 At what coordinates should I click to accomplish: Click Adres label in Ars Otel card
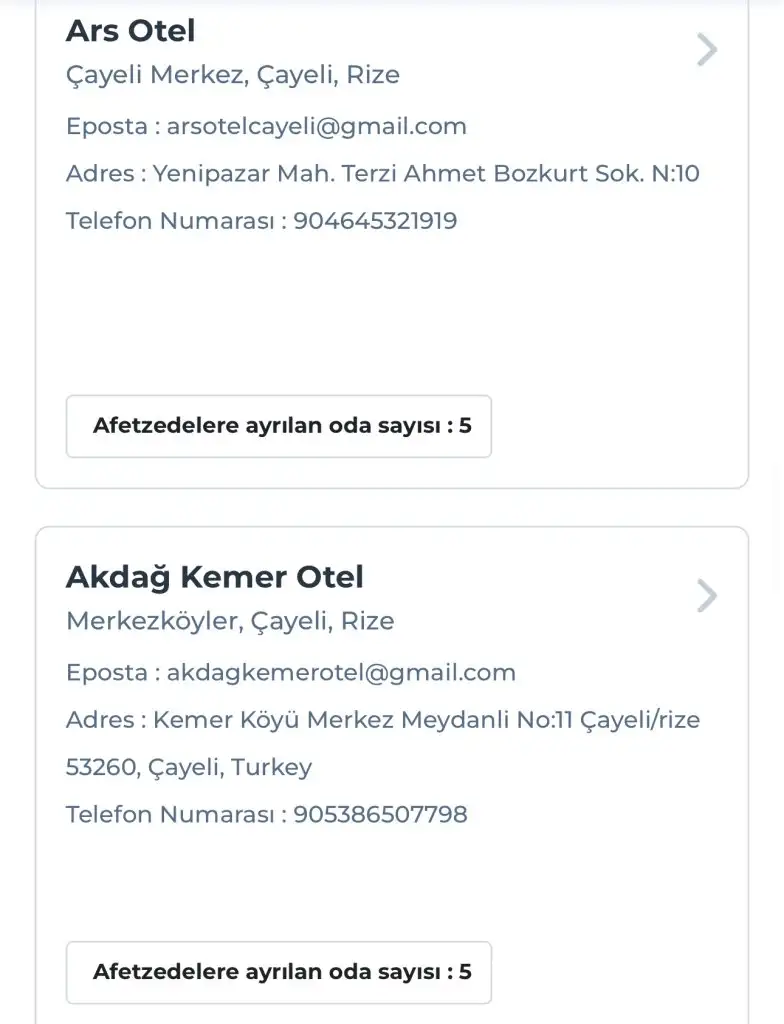[x=100, y=174]
